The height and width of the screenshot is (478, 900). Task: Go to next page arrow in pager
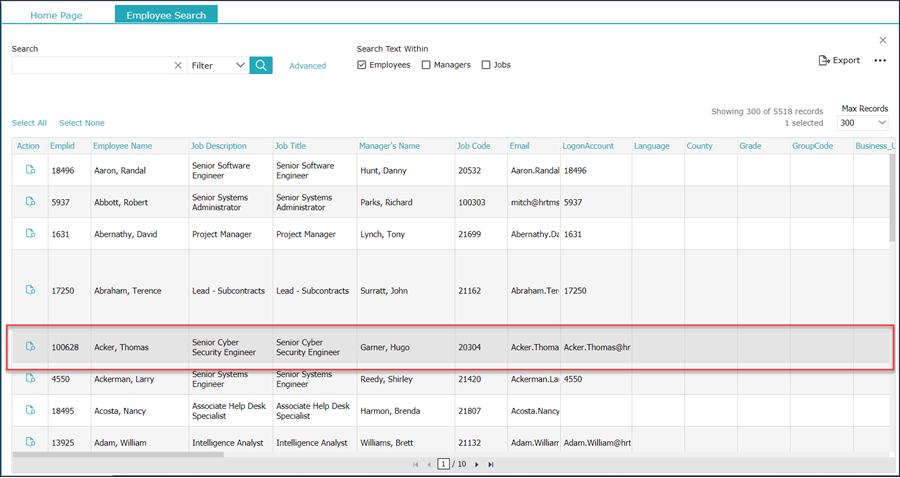477,464
